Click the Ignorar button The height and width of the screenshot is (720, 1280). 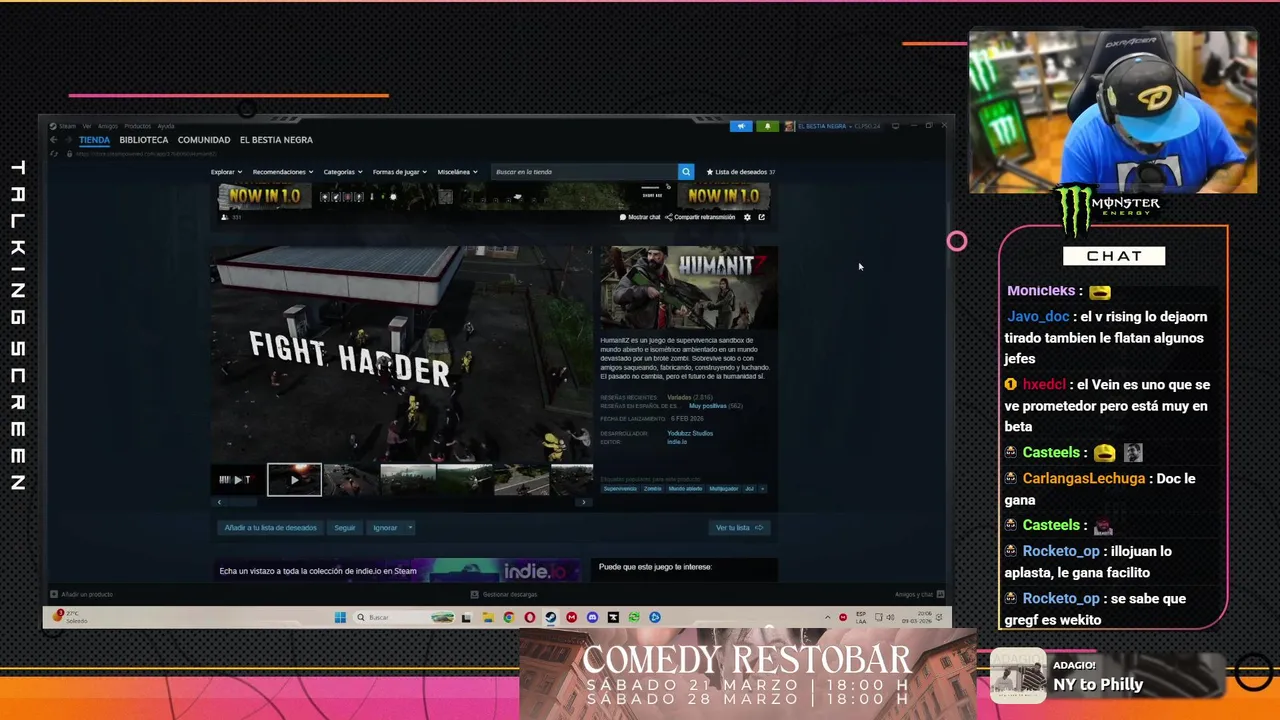385,528
